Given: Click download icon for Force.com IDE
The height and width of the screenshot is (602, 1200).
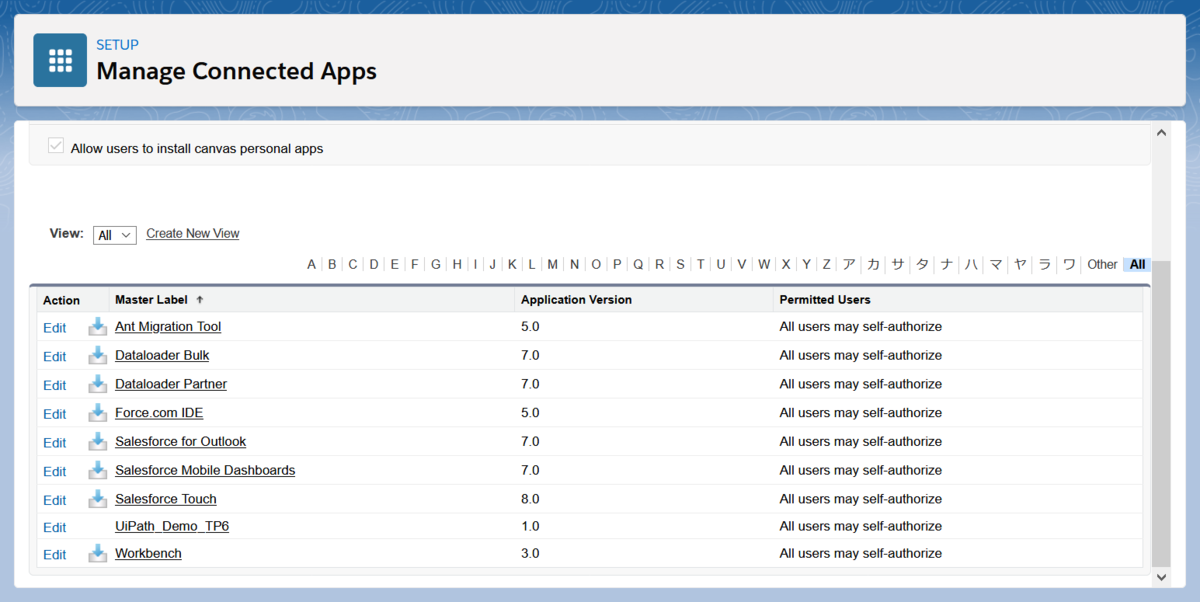Looking at the screenshot, I should coord(97,412).
